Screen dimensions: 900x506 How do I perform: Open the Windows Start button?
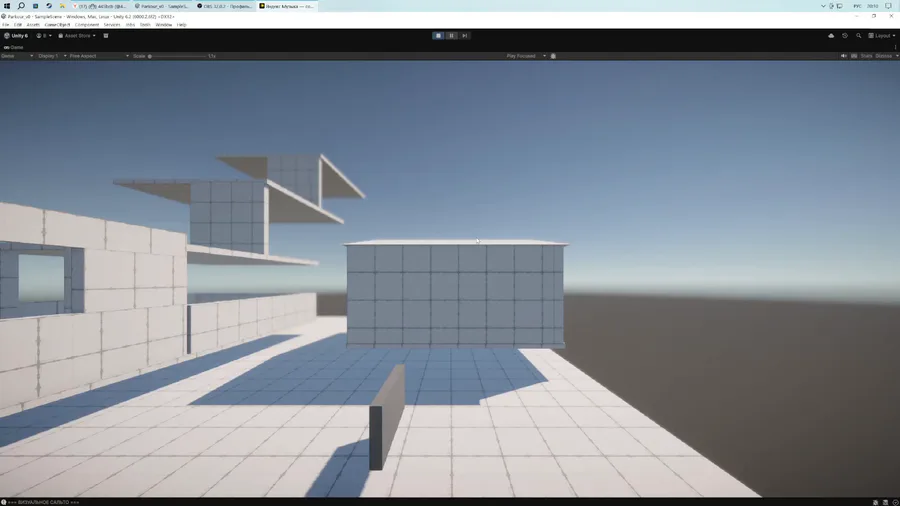click(7, 6)
